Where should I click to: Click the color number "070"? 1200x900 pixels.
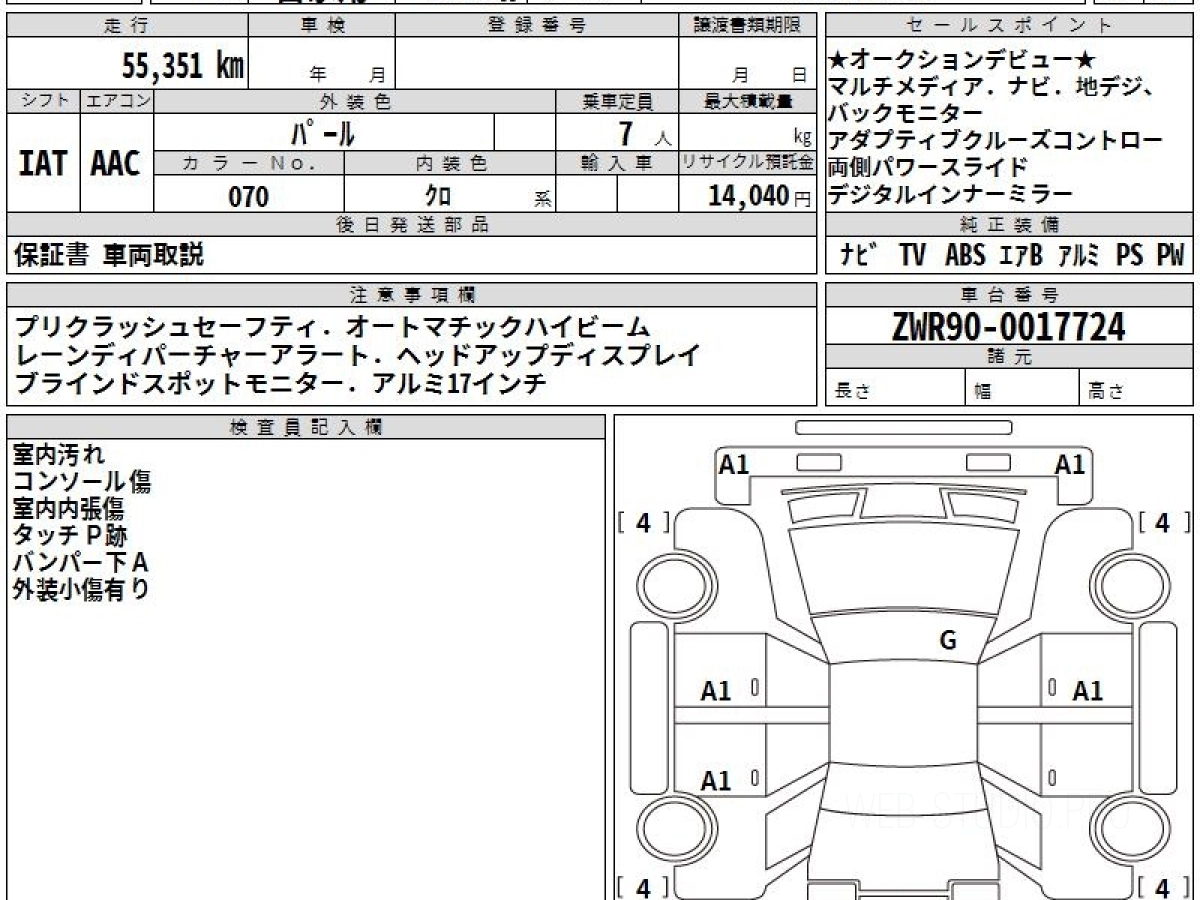(249, 196)
